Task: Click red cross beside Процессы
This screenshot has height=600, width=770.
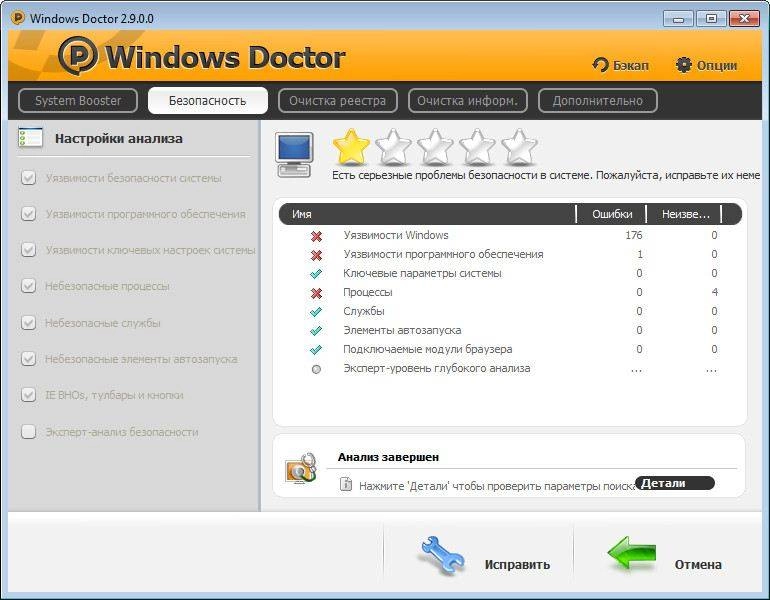Action: 316,293
